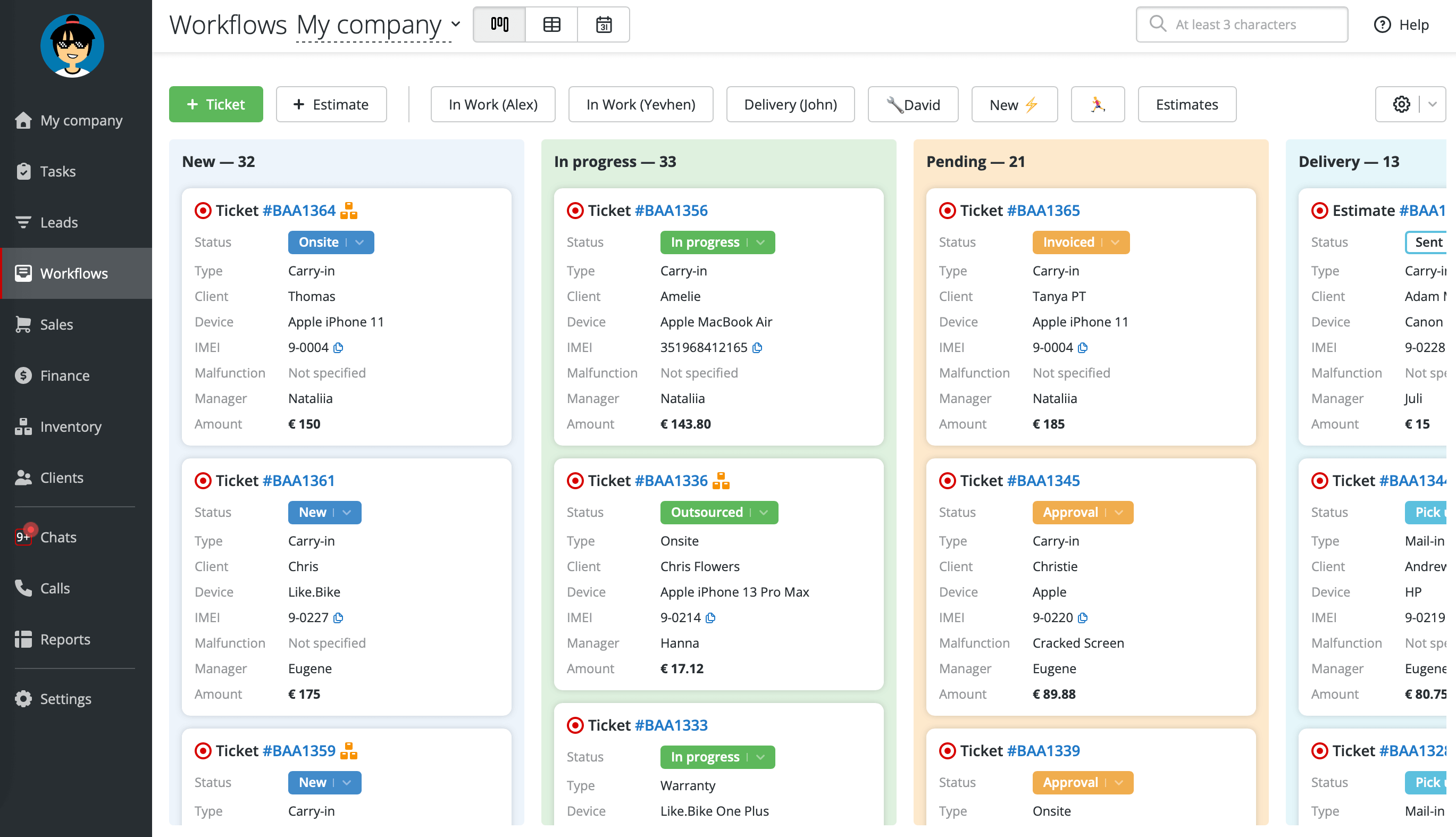Open the Estimates tab filter

(x=1186, y=104)
